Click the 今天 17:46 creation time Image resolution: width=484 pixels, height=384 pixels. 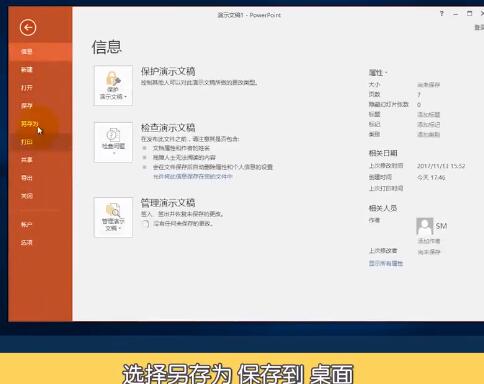(x=431, y=178)
